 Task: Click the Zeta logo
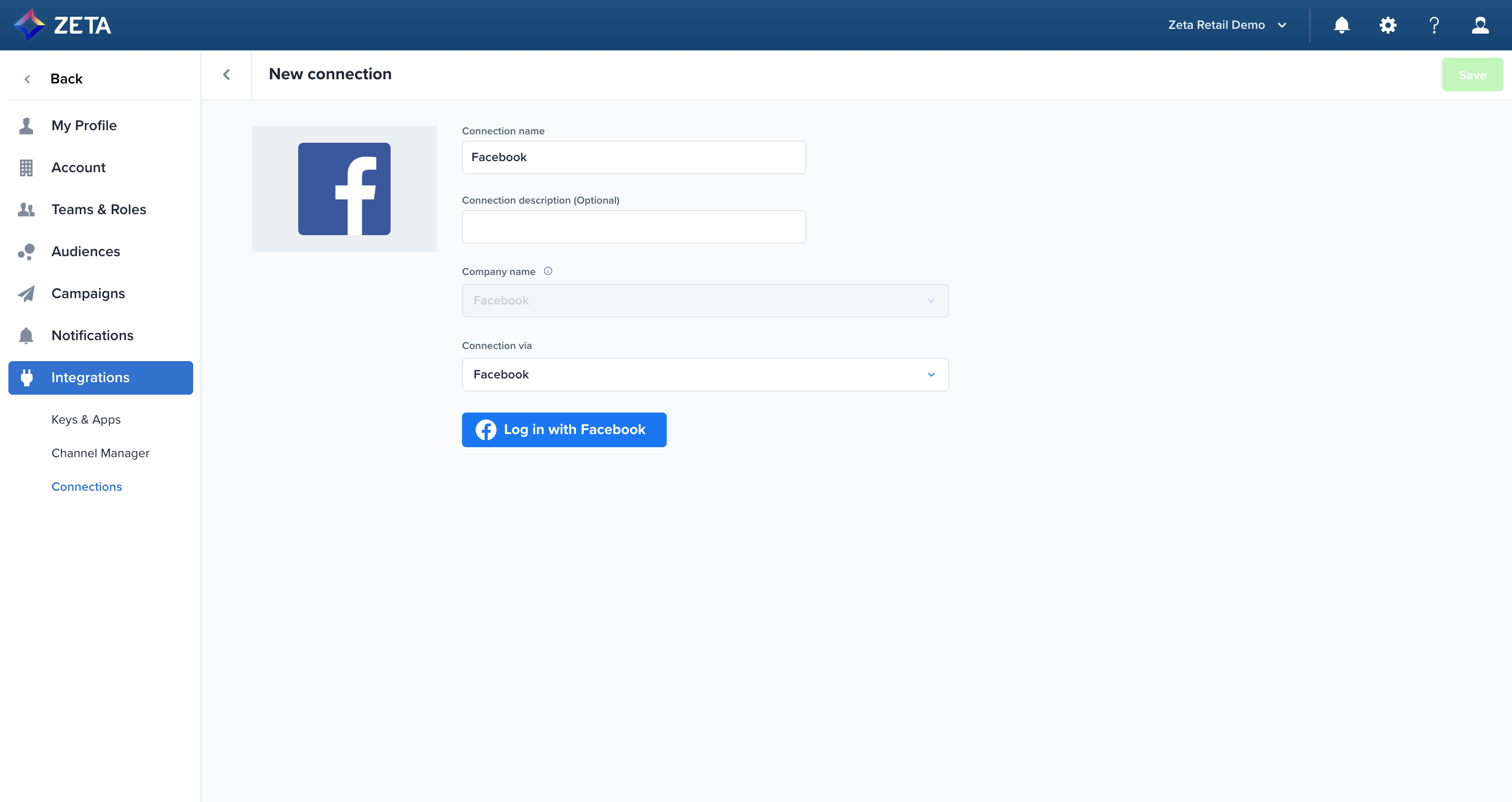tap(62, 25)
